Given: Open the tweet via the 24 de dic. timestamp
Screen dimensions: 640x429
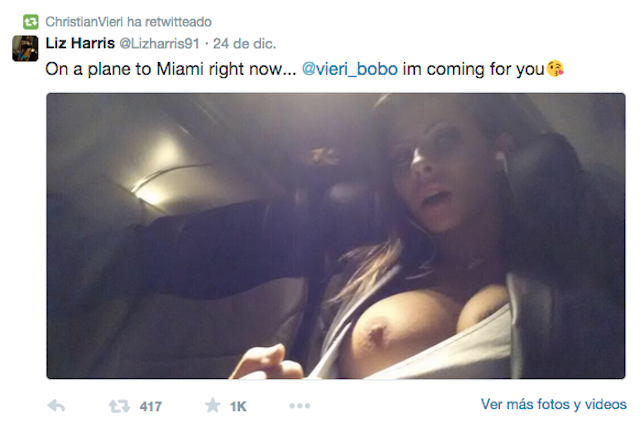Looking at the screenshot, I should tap(244, 43).
